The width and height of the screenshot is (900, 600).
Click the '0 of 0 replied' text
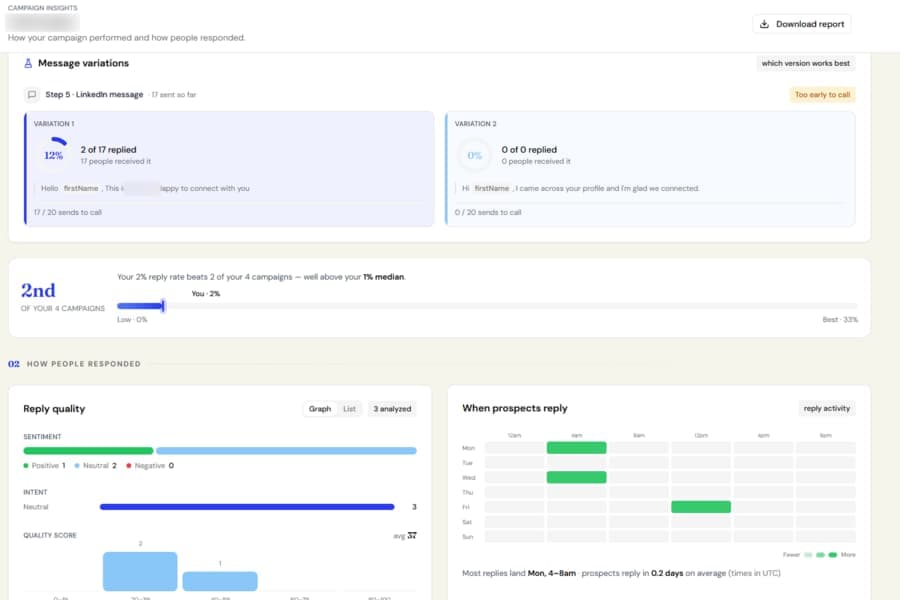(x=529, y=150)
